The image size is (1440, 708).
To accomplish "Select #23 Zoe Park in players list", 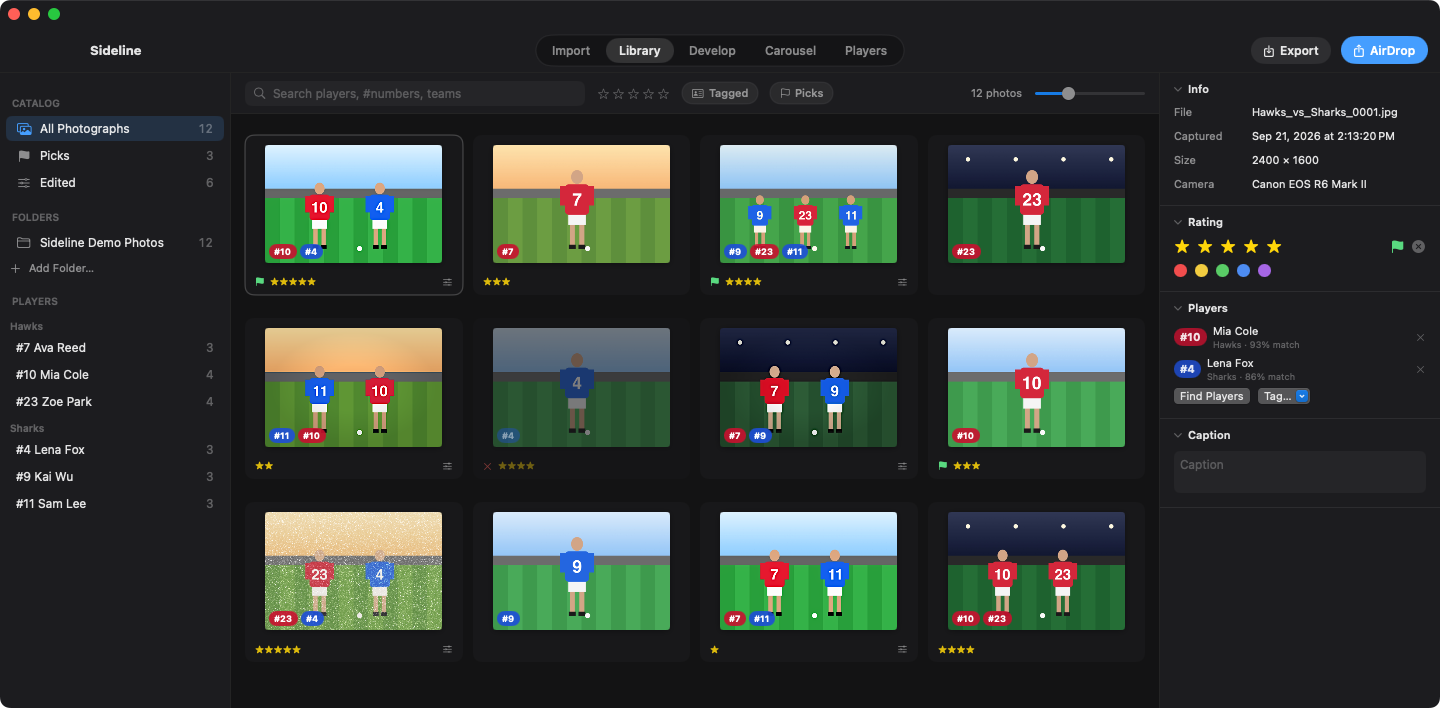I will (115, 401).
